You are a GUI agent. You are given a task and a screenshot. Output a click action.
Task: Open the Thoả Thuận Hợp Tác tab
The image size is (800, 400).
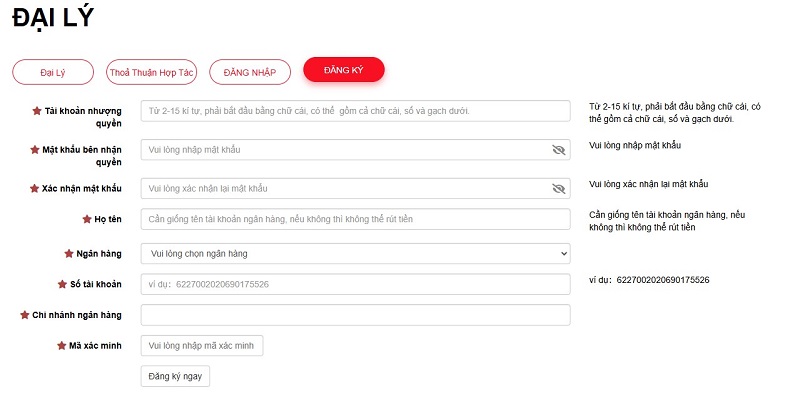click(x=152, y=72)
